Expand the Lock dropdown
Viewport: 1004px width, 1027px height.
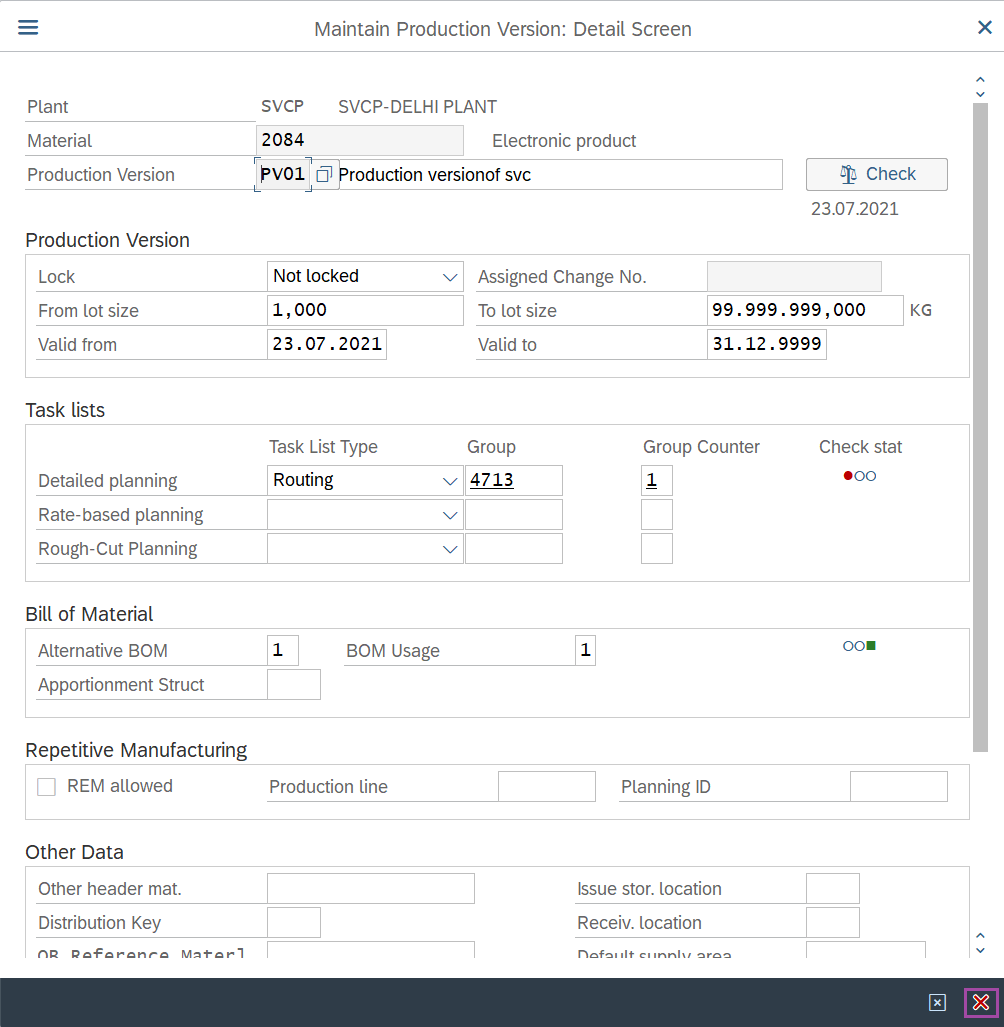[450, 277]
